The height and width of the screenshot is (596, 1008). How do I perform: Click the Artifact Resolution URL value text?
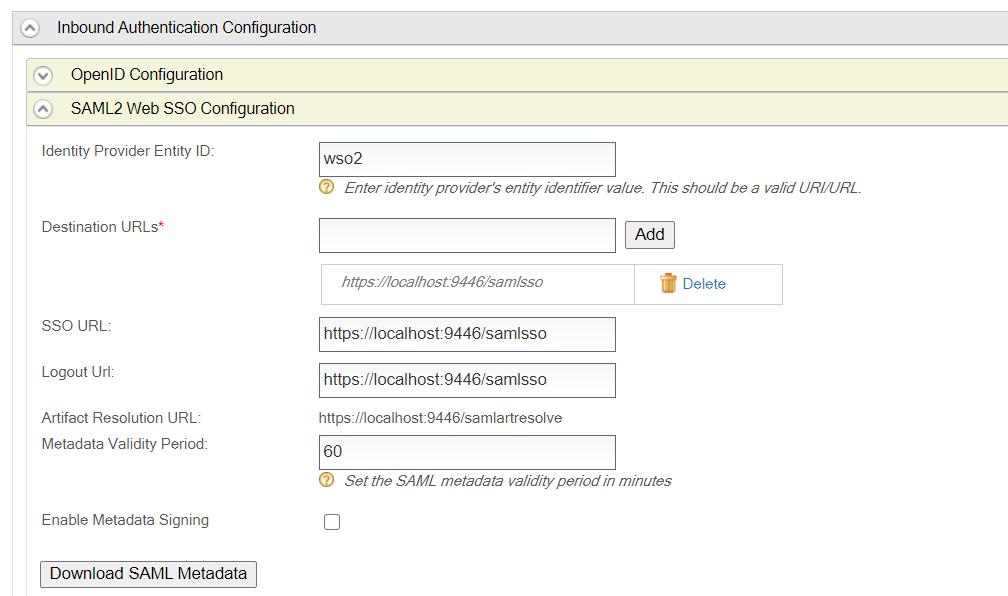coord(440,418)
